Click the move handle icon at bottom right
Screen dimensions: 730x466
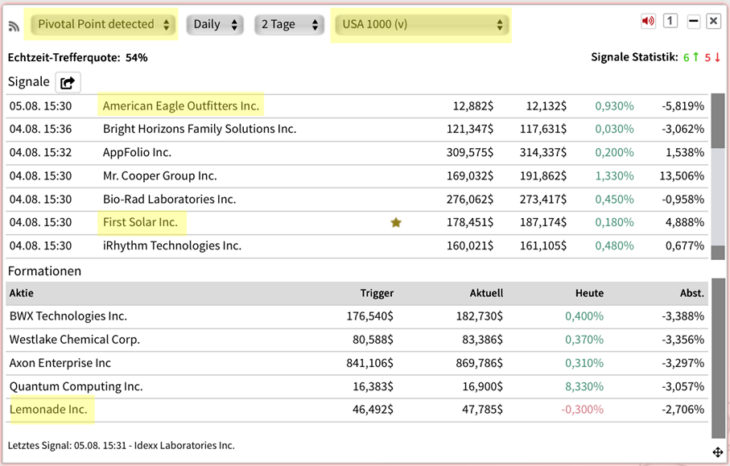(x=717, y=452)
